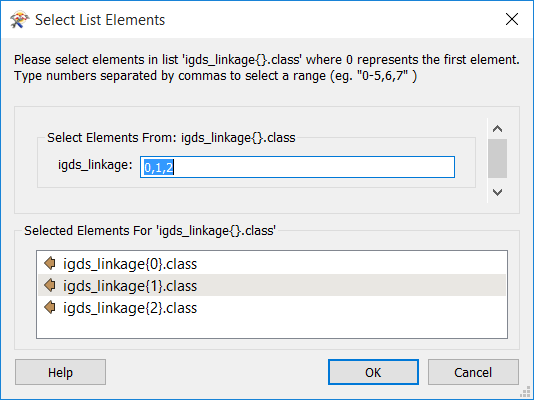Click the scrollbar down arrow
534x400 pixels.
(498, 192)
